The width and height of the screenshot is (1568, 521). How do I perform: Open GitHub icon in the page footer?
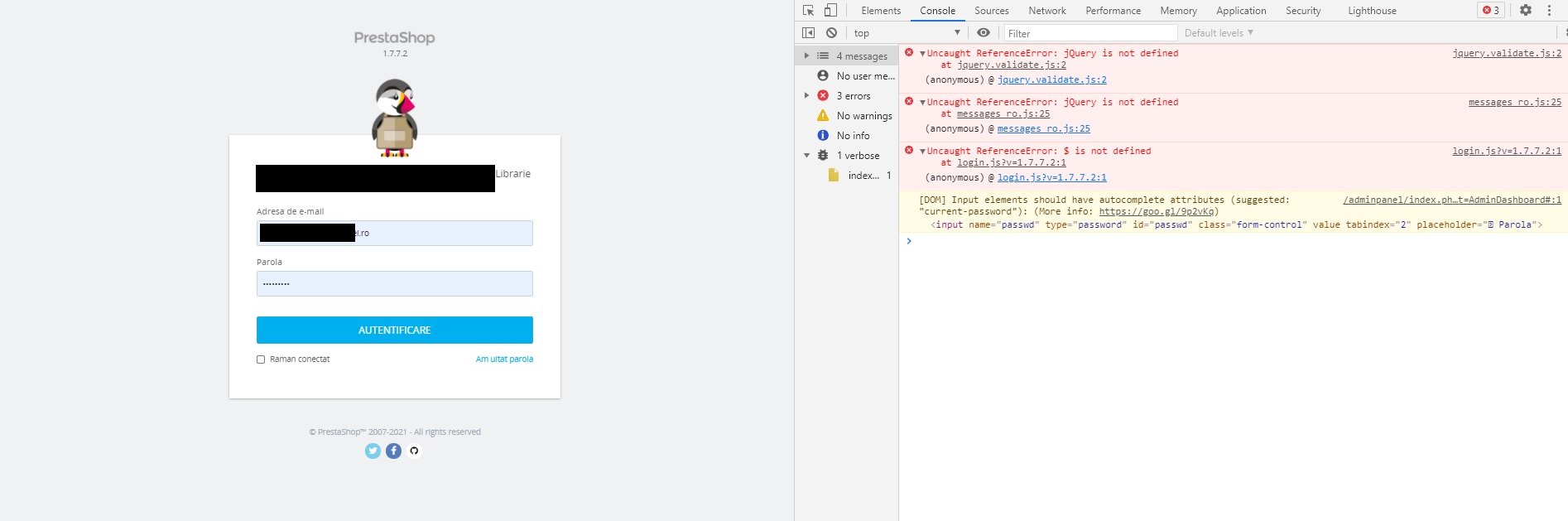[414, 451]
